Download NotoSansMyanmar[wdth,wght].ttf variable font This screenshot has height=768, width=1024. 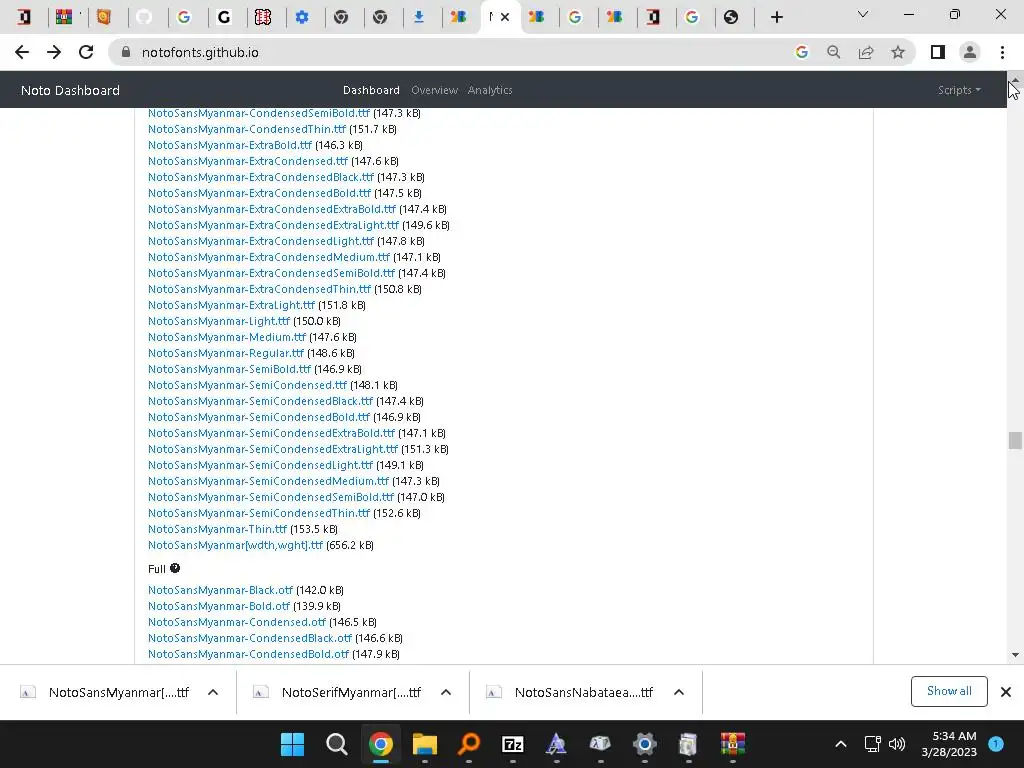235,545
